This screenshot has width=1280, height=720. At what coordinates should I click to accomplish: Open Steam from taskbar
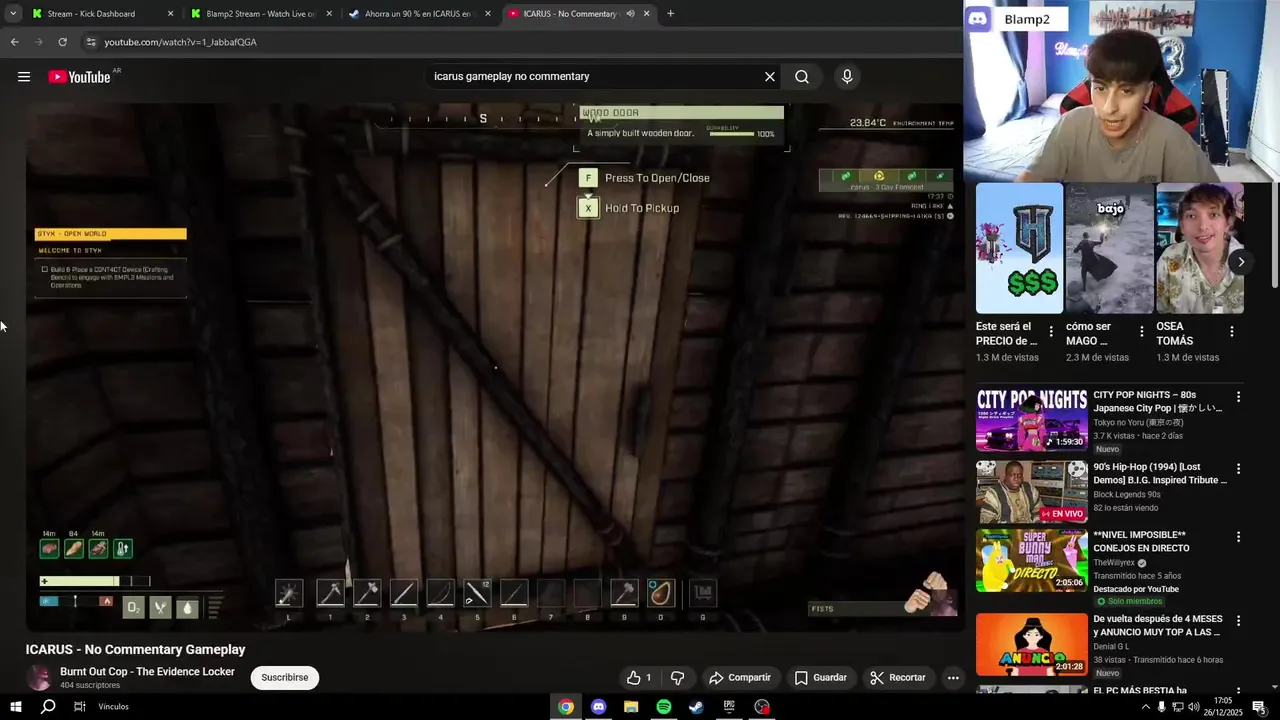pyautogui.click(x=696, y=707)
